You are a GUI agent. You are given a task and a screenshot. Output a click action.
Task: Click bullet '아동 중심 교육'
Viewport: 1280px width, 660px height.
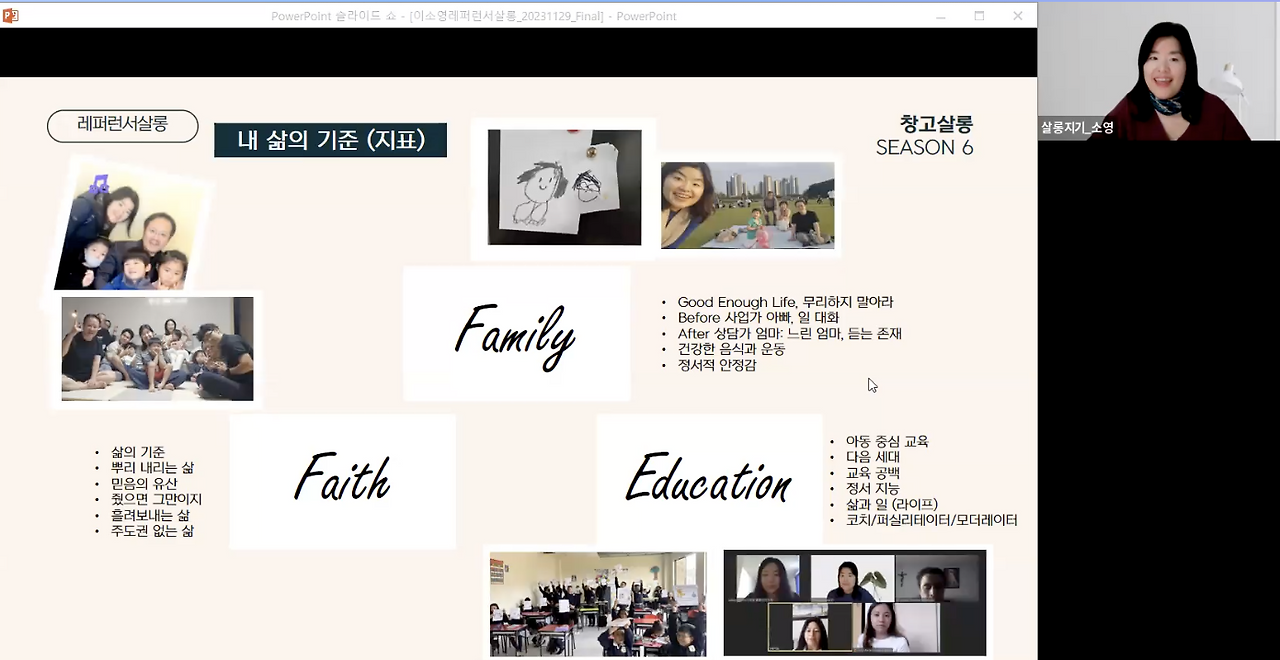click(887, 441)
